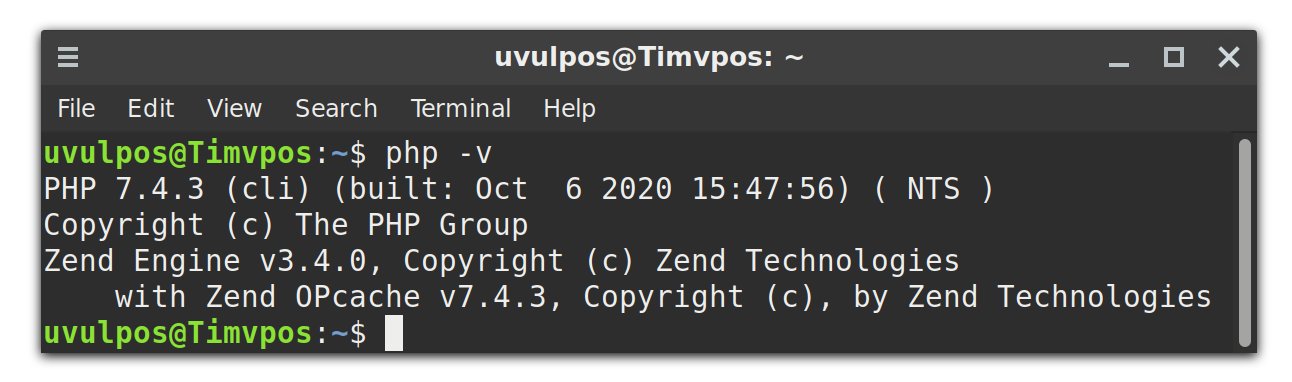Click the window title uvulpos@Timvpos
This screenshot has width=1292, height=382.
click(x=649, y=58)
